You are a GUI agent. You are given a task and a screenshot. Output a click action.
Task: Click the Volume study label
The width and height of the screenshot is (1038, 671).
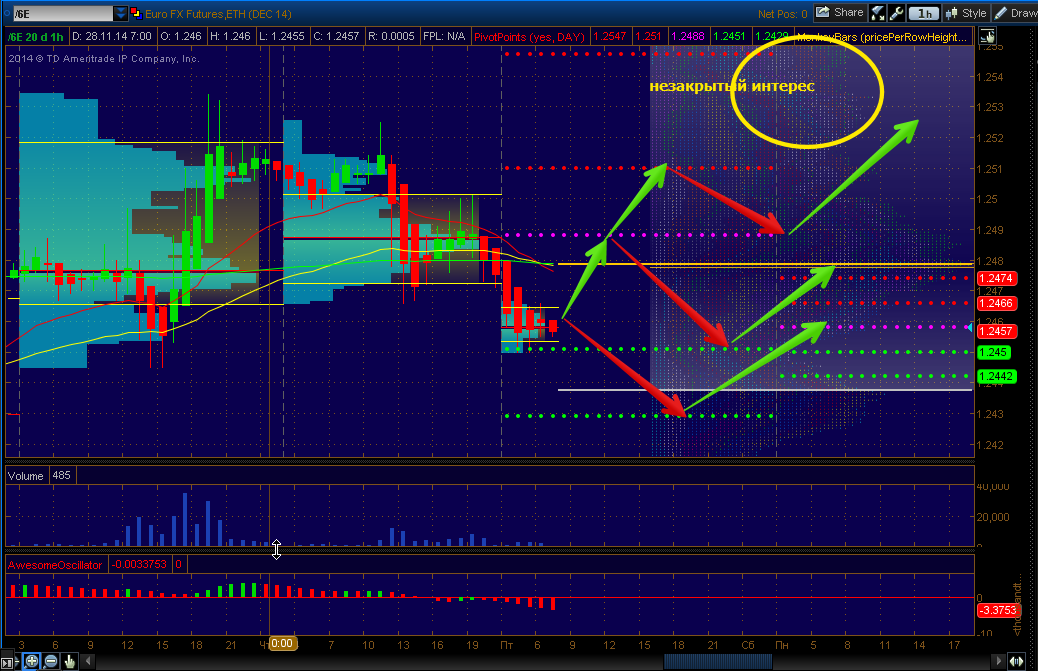26,476
